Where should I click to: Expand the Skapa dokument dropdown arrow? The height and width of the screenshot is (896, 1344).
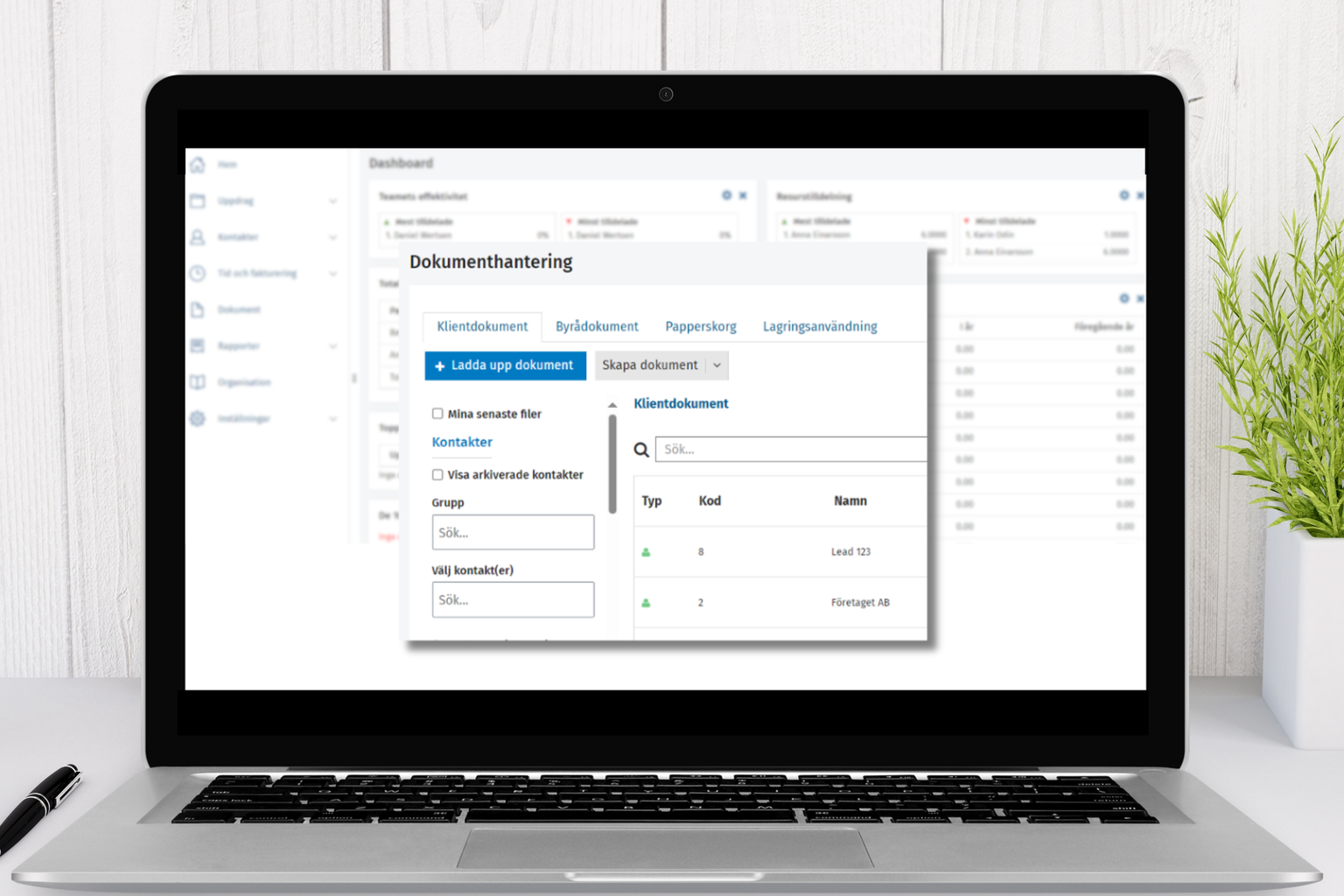(x=717, y=366)
